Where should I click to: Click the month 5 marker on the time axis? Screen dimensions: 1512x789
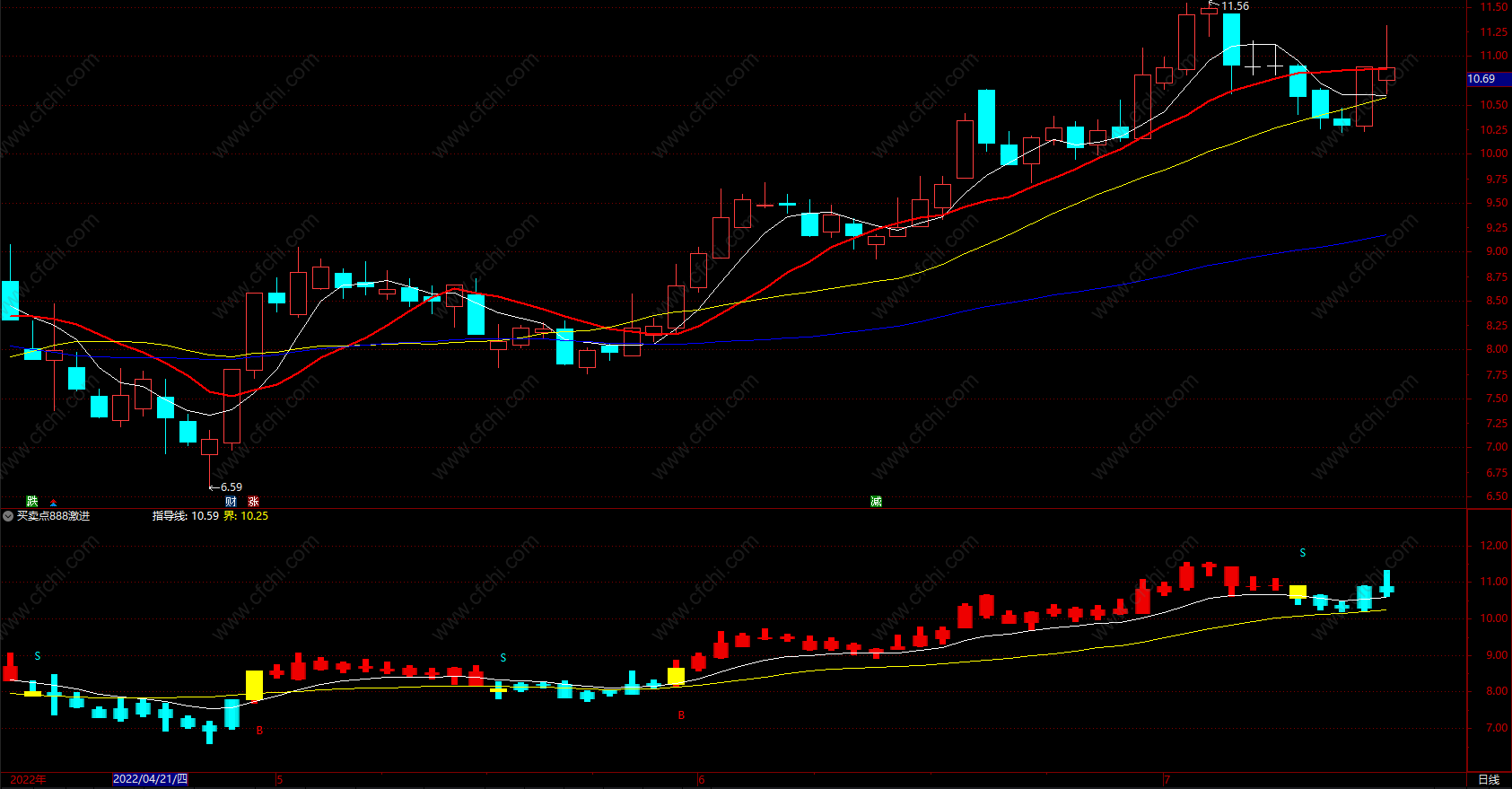(279, 779)
